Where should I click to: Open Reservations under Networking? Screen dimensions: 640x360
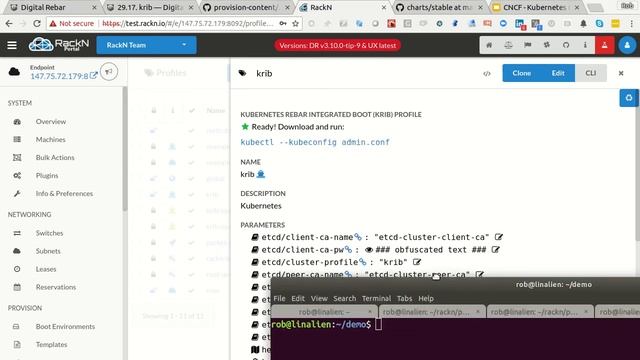[x=56, y=287]
